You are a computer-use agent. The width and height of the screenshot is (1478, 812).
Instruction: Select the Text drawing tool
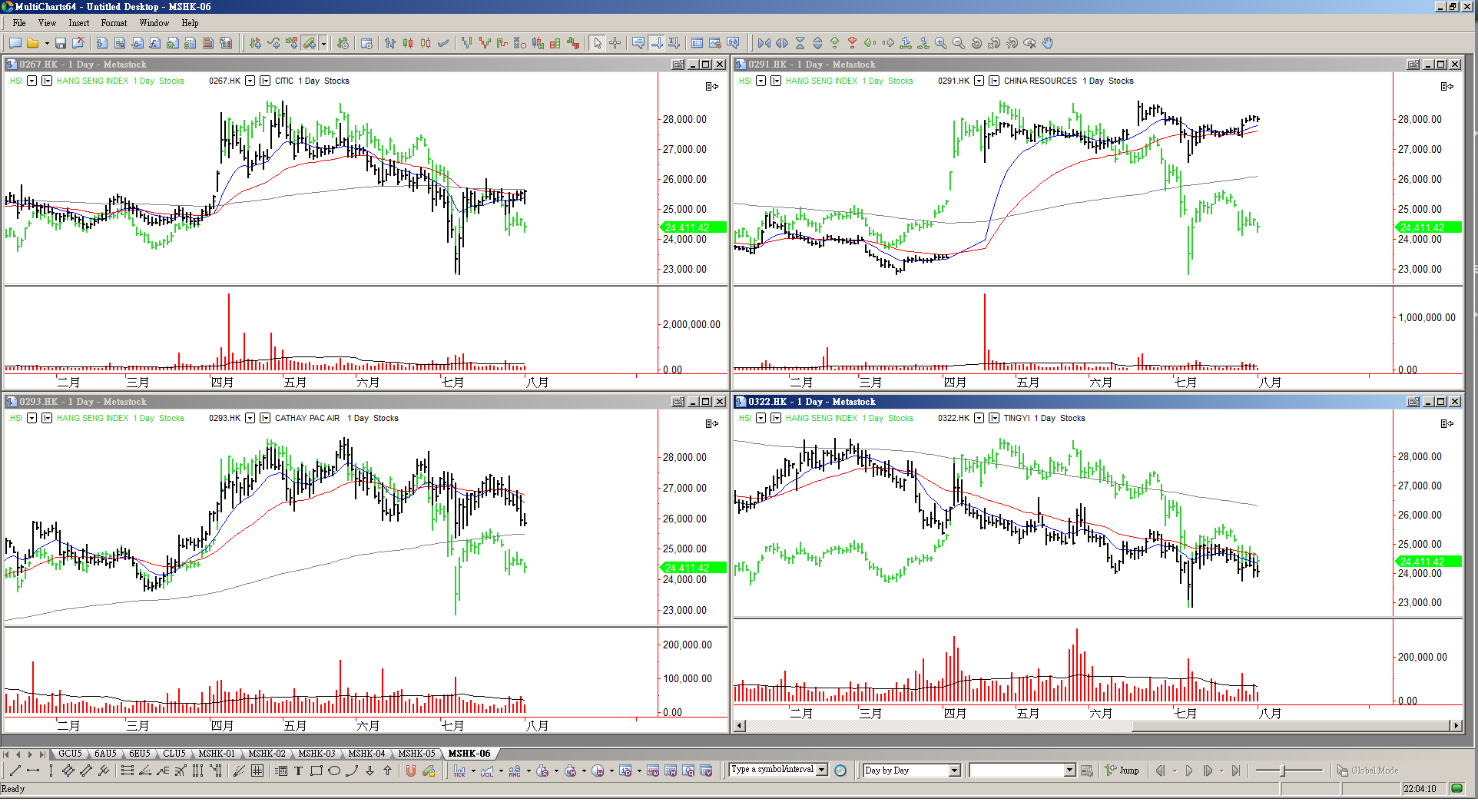pyautogui.click(x=298, y=771)
